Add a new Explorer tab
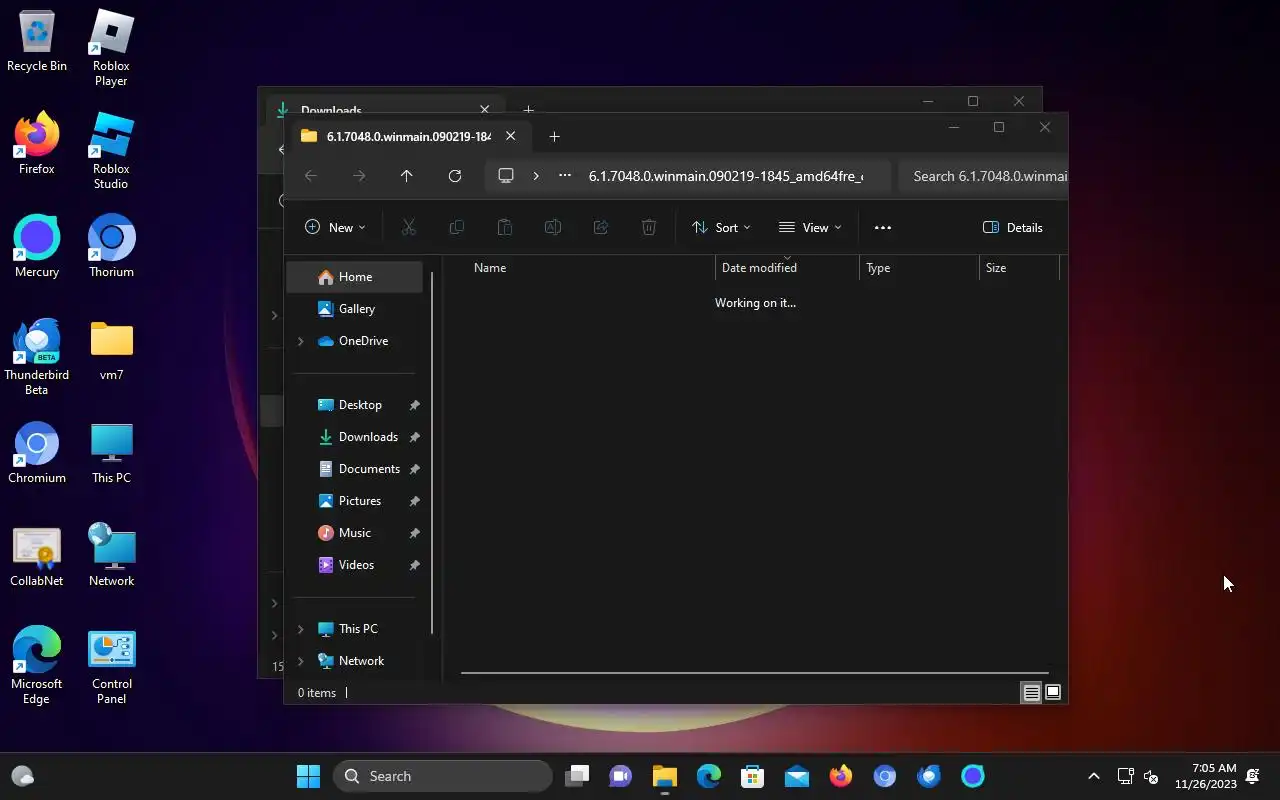The width and height of the screenshot is (1280, 800). coord(554,137)
